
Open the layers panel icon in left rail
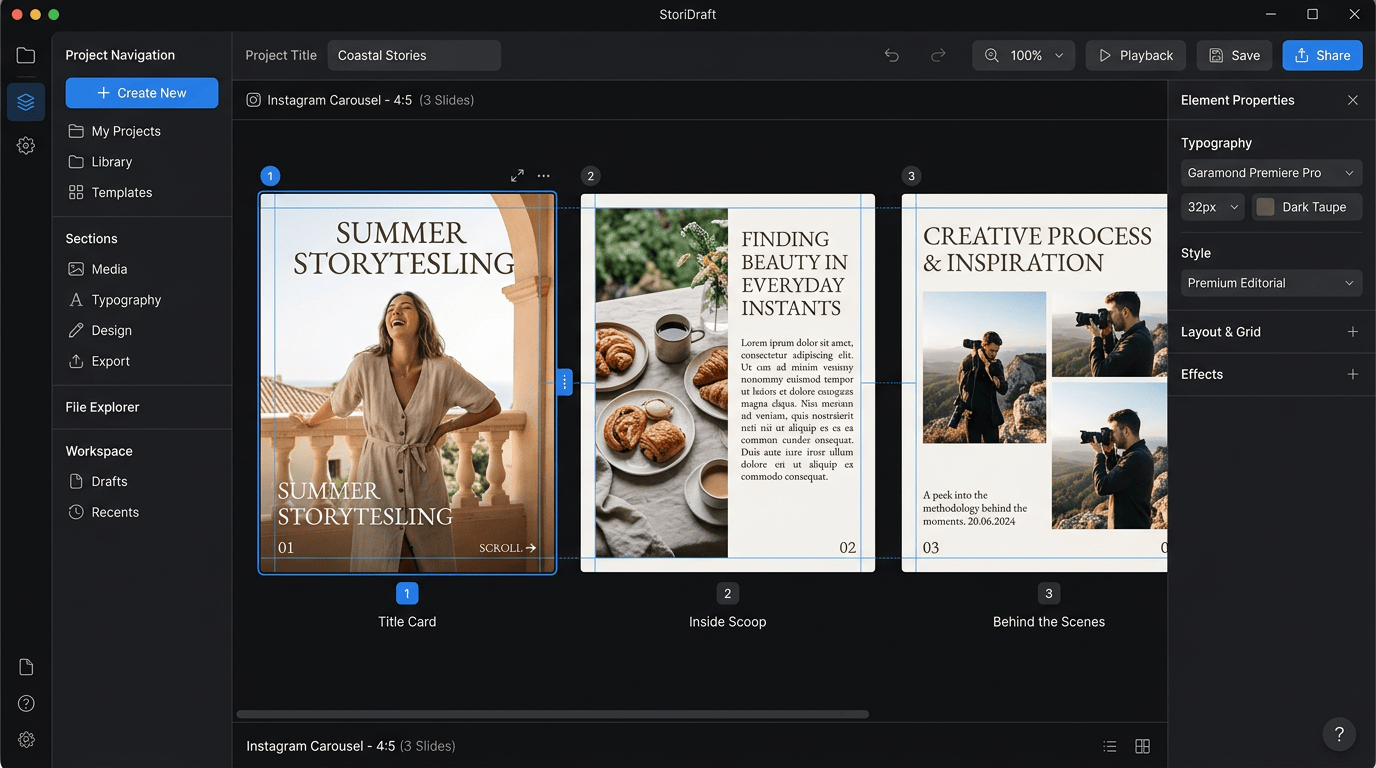pyautogui.click(x=26, y=102)
